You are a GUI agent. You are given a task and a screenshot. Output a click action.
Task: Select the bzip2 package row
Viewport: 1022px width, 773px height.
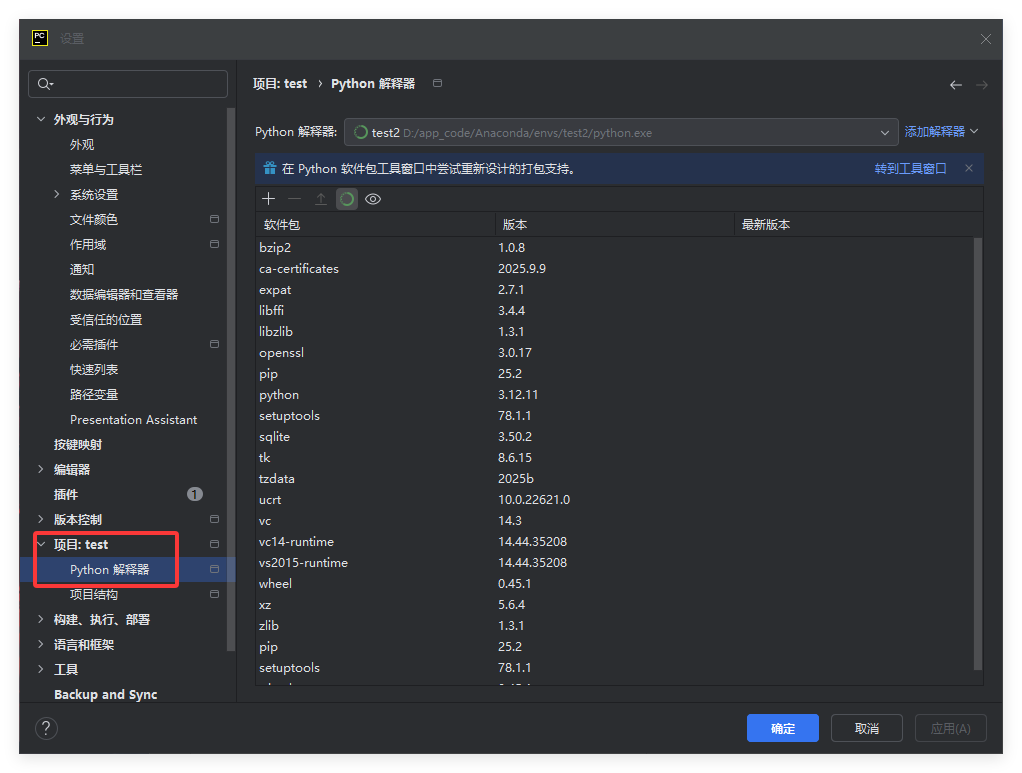pyautogui.click(x=615, y=248)
